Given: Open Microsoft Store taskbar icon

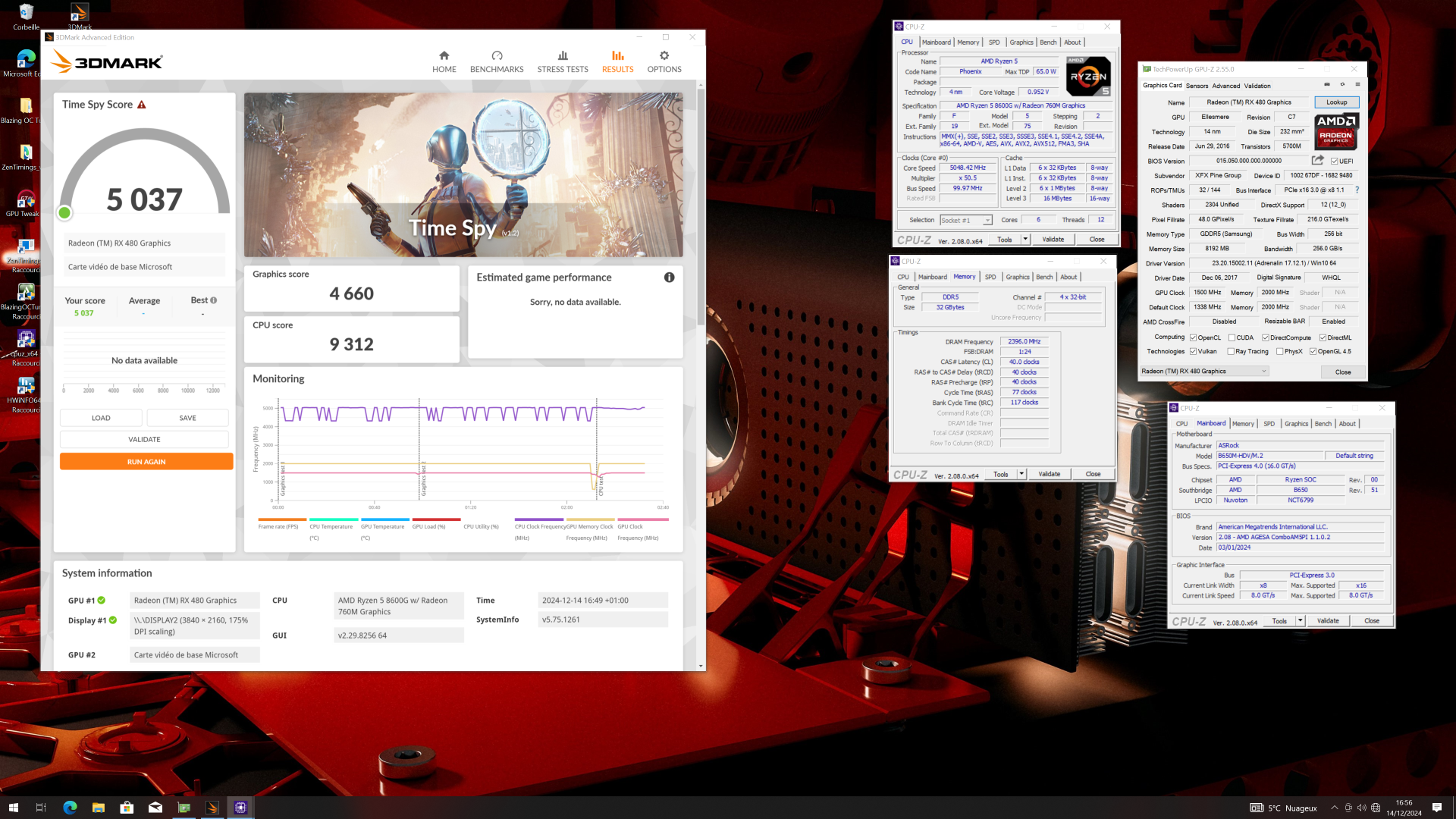Looking at the screenshot, I should 127,808.
